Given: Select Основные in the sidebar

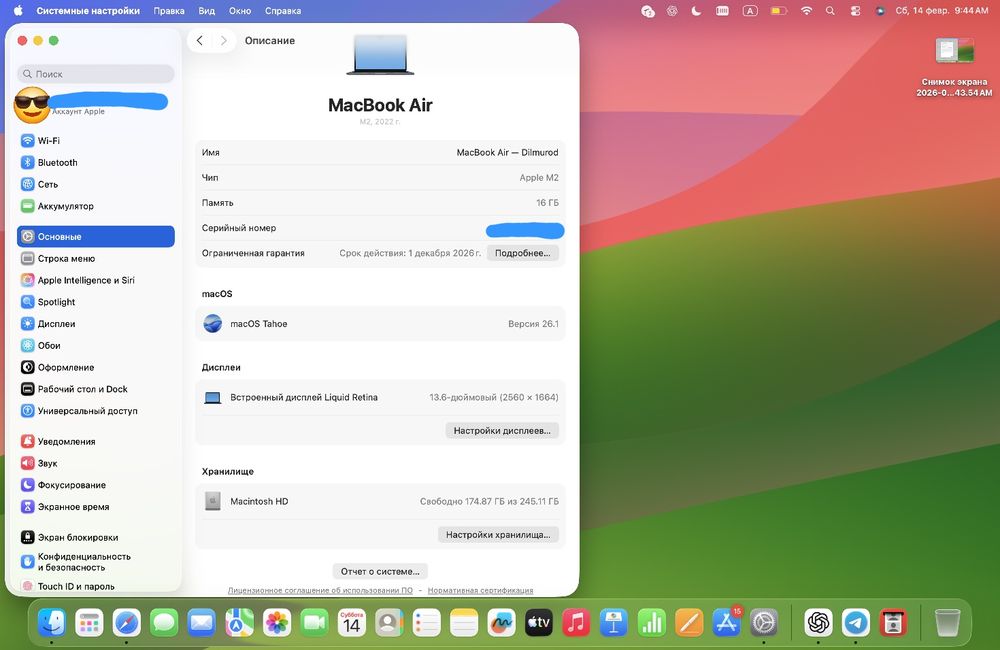Looking at the screenshot, I should click(96, 236).
